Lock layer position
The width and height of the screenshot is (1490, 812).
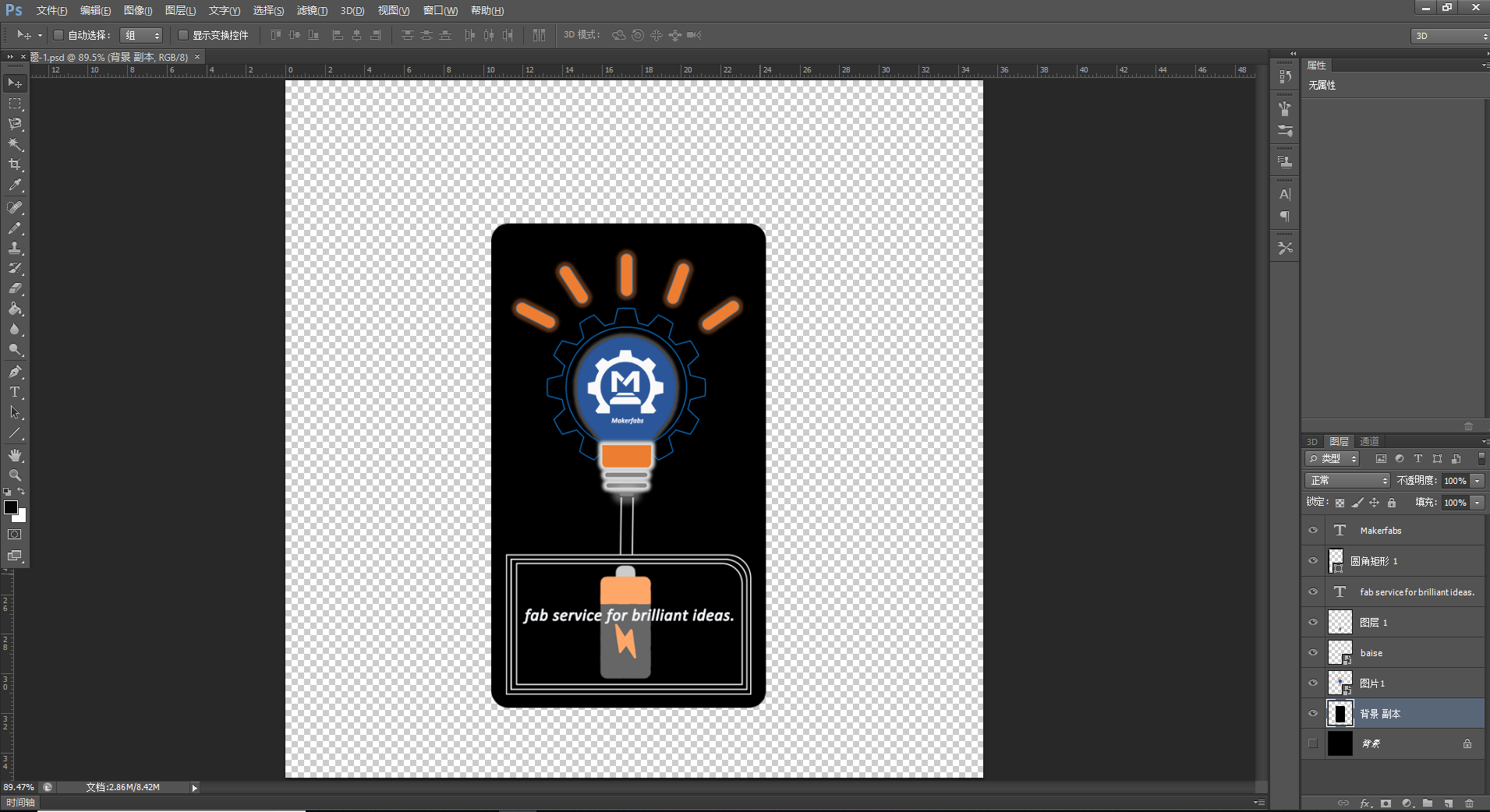tap(1374, 503)
